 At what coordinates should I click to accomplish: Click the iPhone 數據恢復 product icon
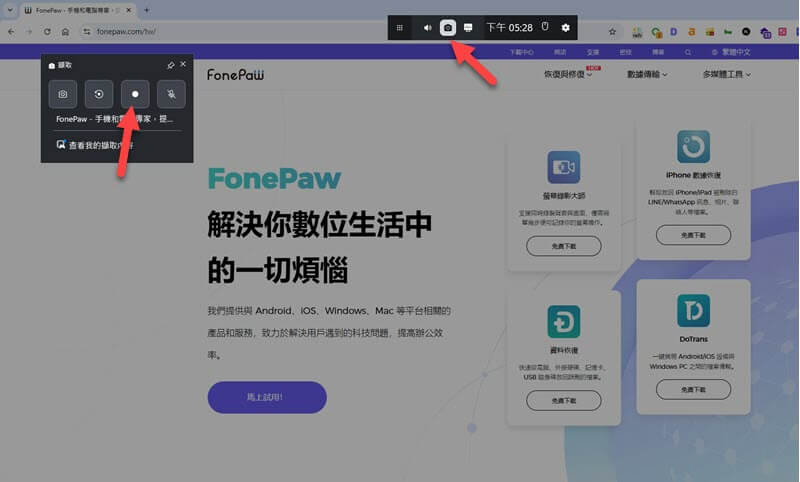point(693,146)
